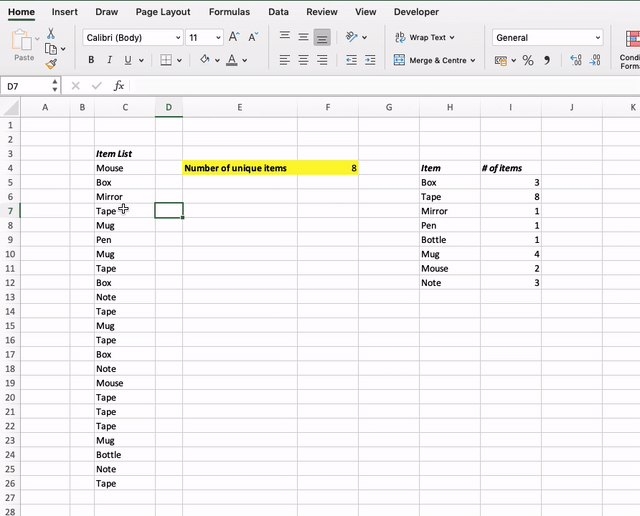This screenshot has width=640, height=516.
Task: Click the Format Painter brush icon
Action: (51, 64)
